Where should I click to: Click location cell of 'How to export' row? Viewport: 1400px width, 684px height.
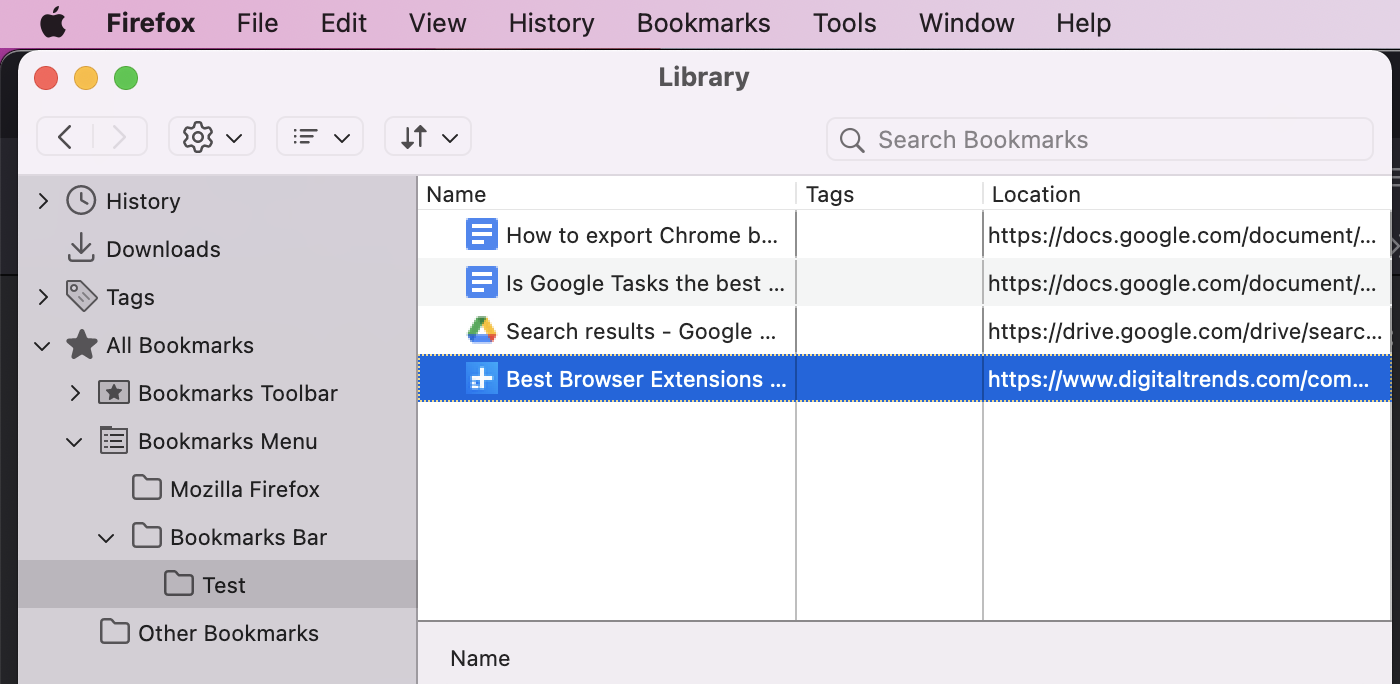tap(1187, 235)
